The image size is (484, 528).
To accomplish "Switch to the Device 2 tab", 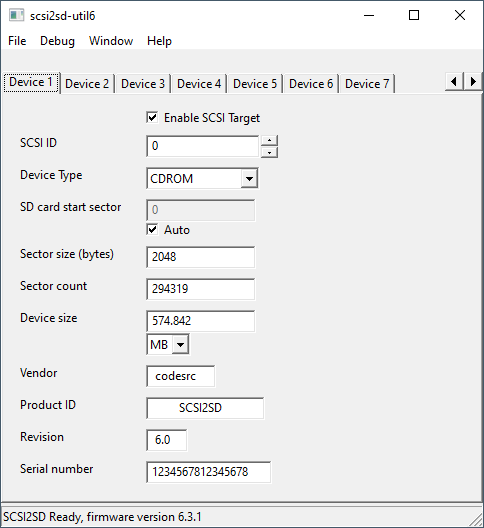I will [x=87, y=84].
